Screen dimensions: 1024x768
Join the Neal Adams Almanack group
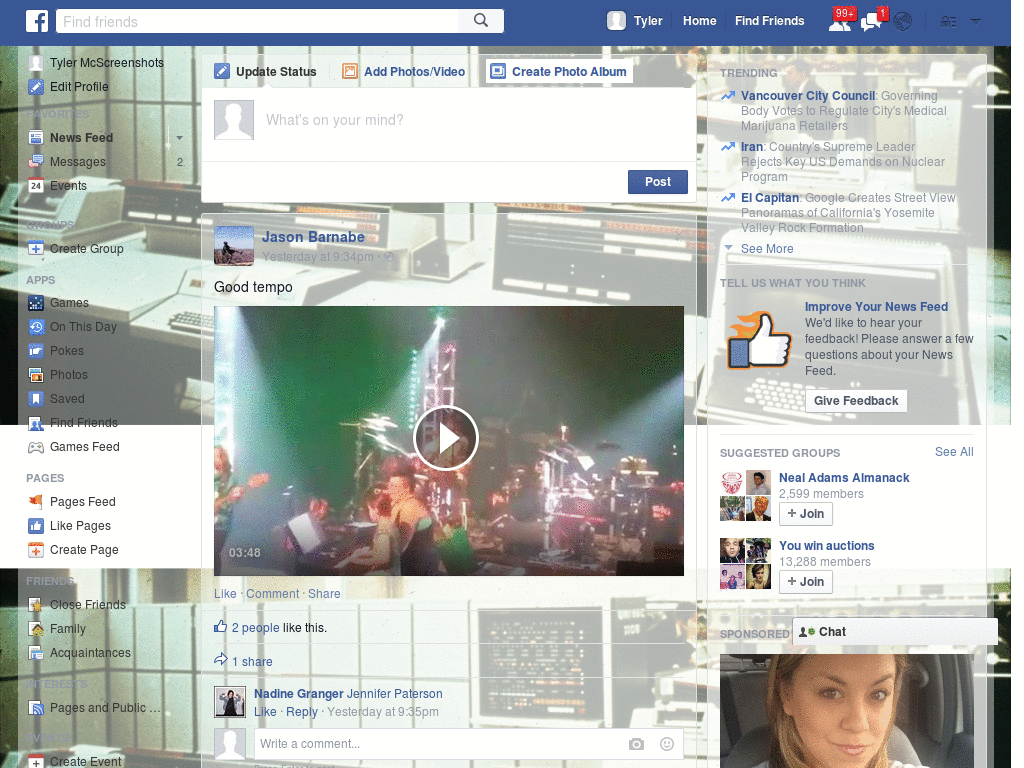805,514
